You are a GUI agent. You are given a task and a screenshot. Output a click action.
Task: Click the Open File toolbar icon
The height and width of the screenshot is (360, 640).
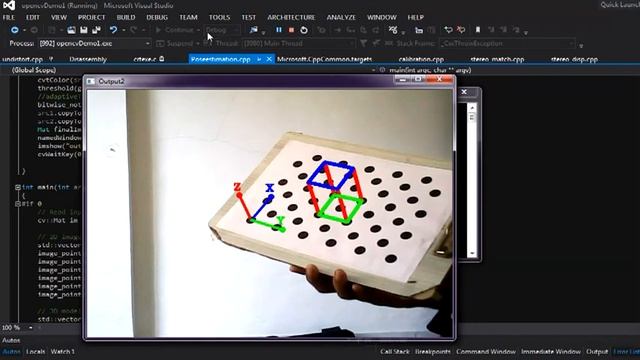[x=71, y=30]
